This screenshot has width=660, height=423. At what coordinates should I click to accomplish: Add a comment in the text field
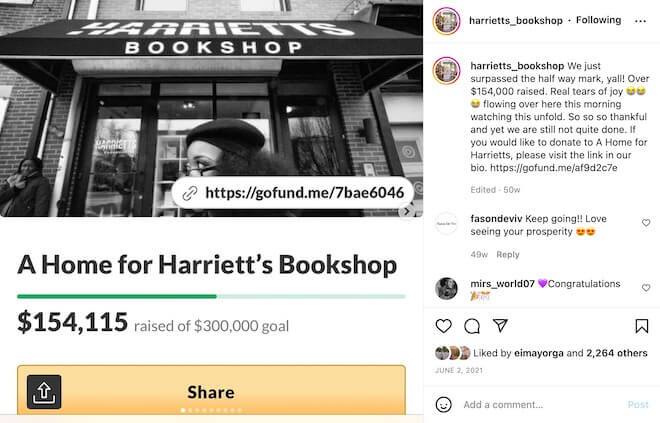[x=541, y=404]
